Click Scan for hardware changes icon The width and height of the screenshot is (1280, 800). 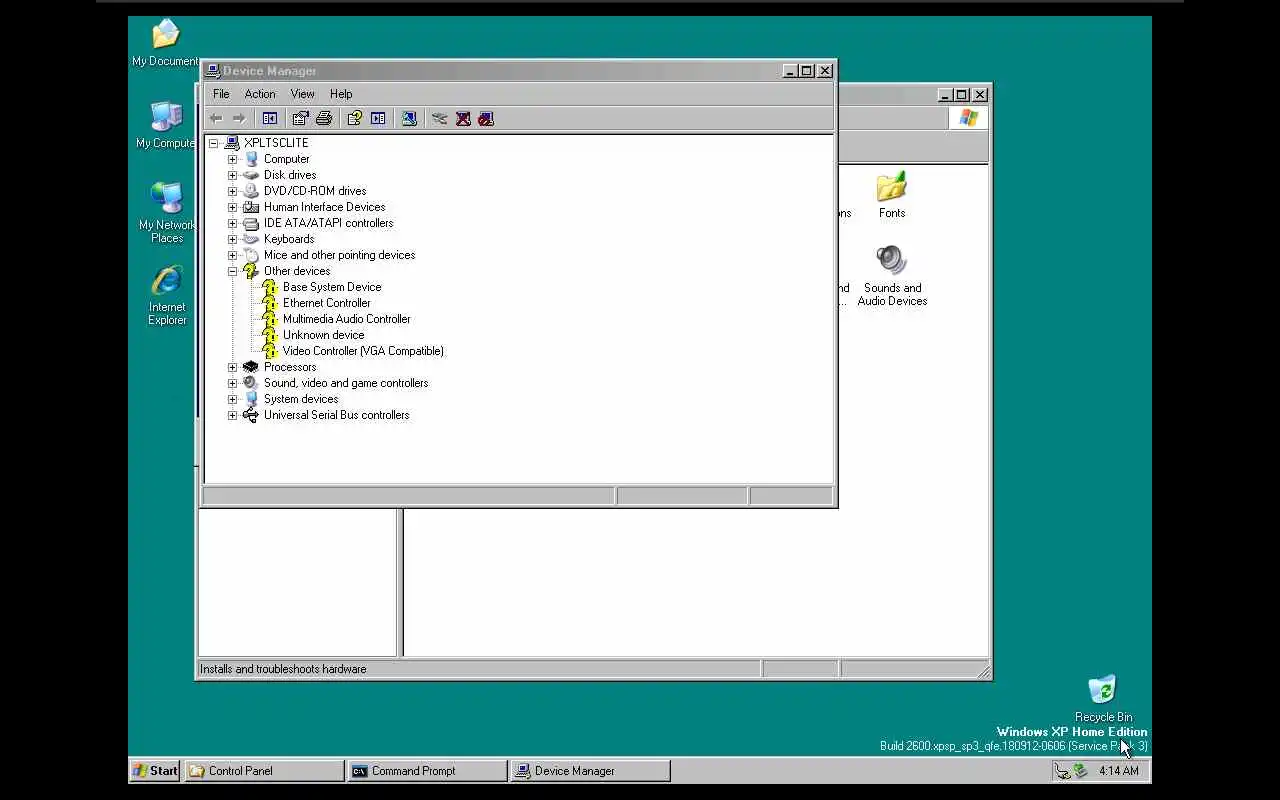(x=409, y=118)
